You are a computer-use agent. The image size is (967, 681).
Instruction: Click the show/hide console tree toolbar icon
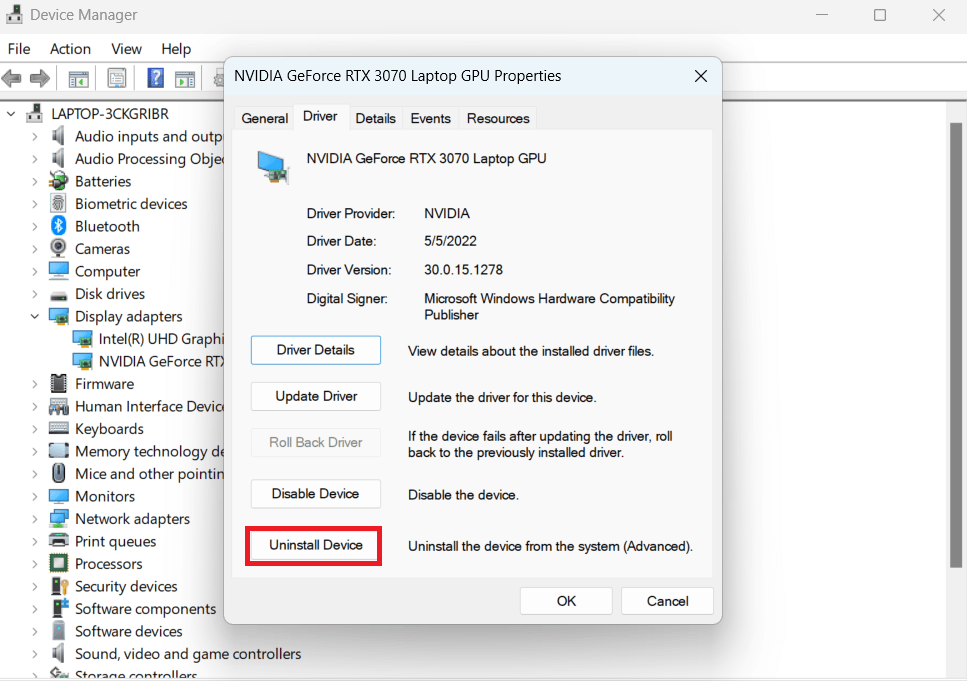(x=78, y=78)
